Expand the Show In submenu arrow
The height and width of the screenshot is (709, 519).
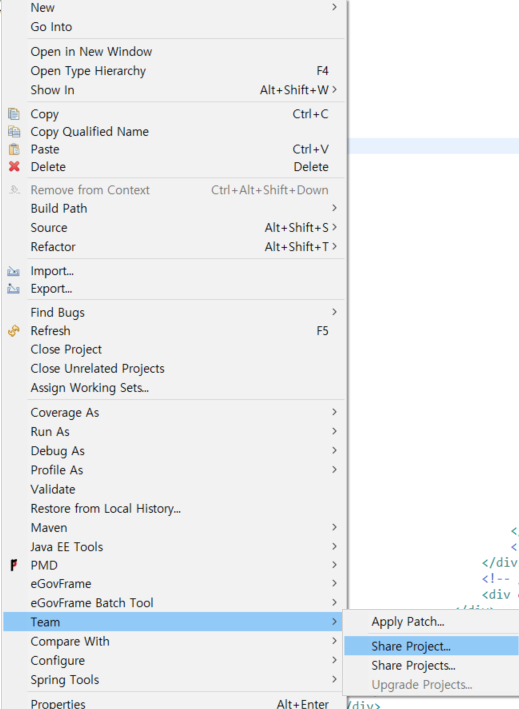[334, 90]
